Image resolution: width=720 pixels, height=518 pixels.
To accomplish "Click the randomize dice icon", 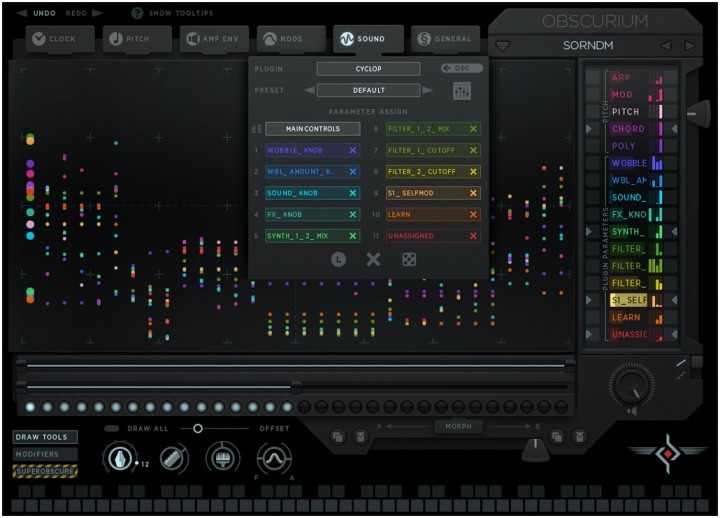I will 408,259.
